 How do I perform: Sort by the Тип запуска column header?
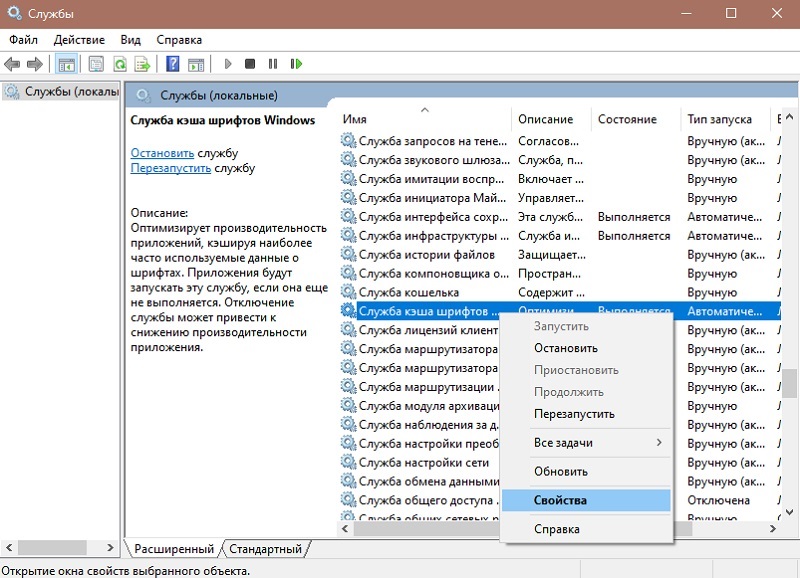pos(725,119)
